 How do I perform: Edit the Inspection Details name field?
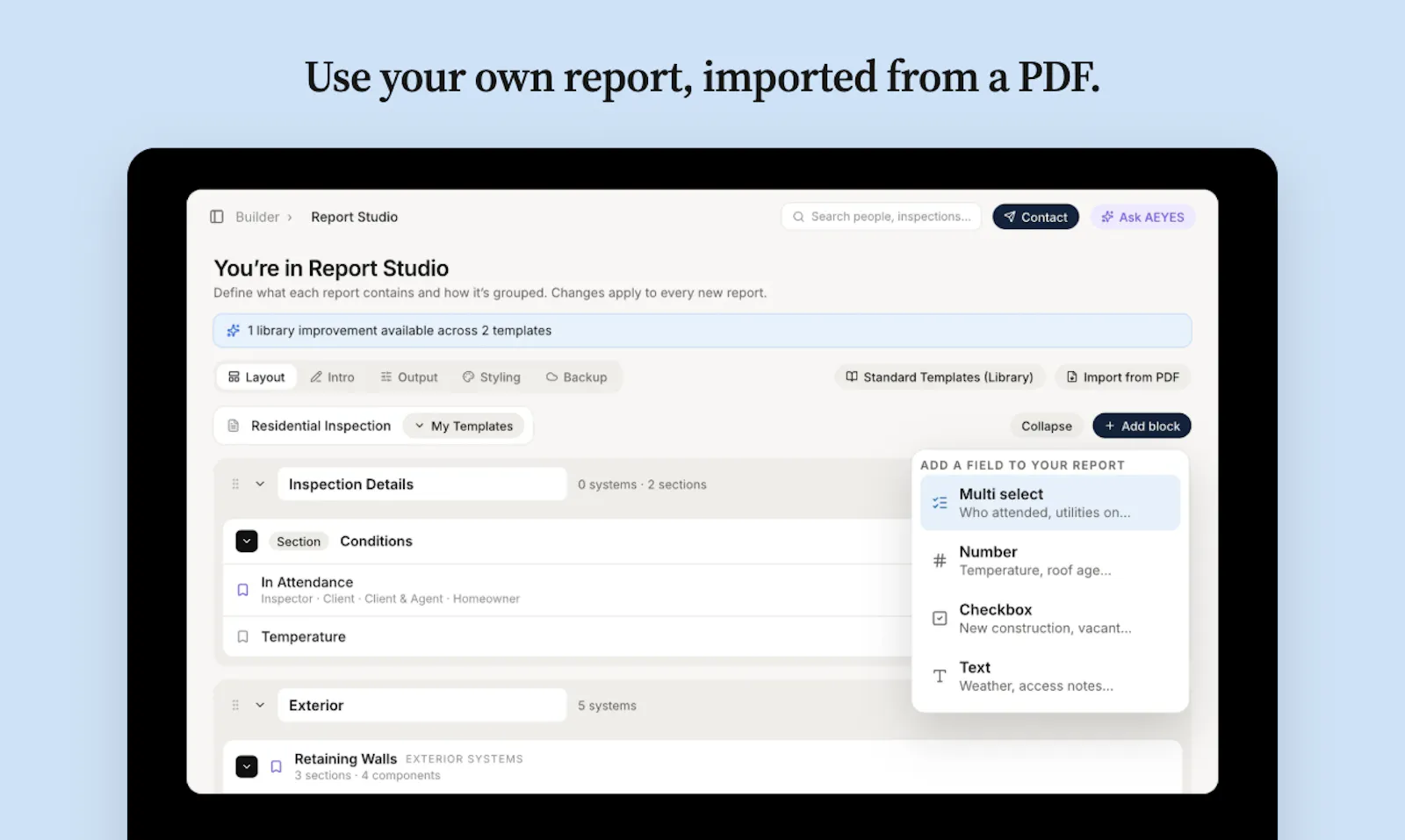click(422, 484)
